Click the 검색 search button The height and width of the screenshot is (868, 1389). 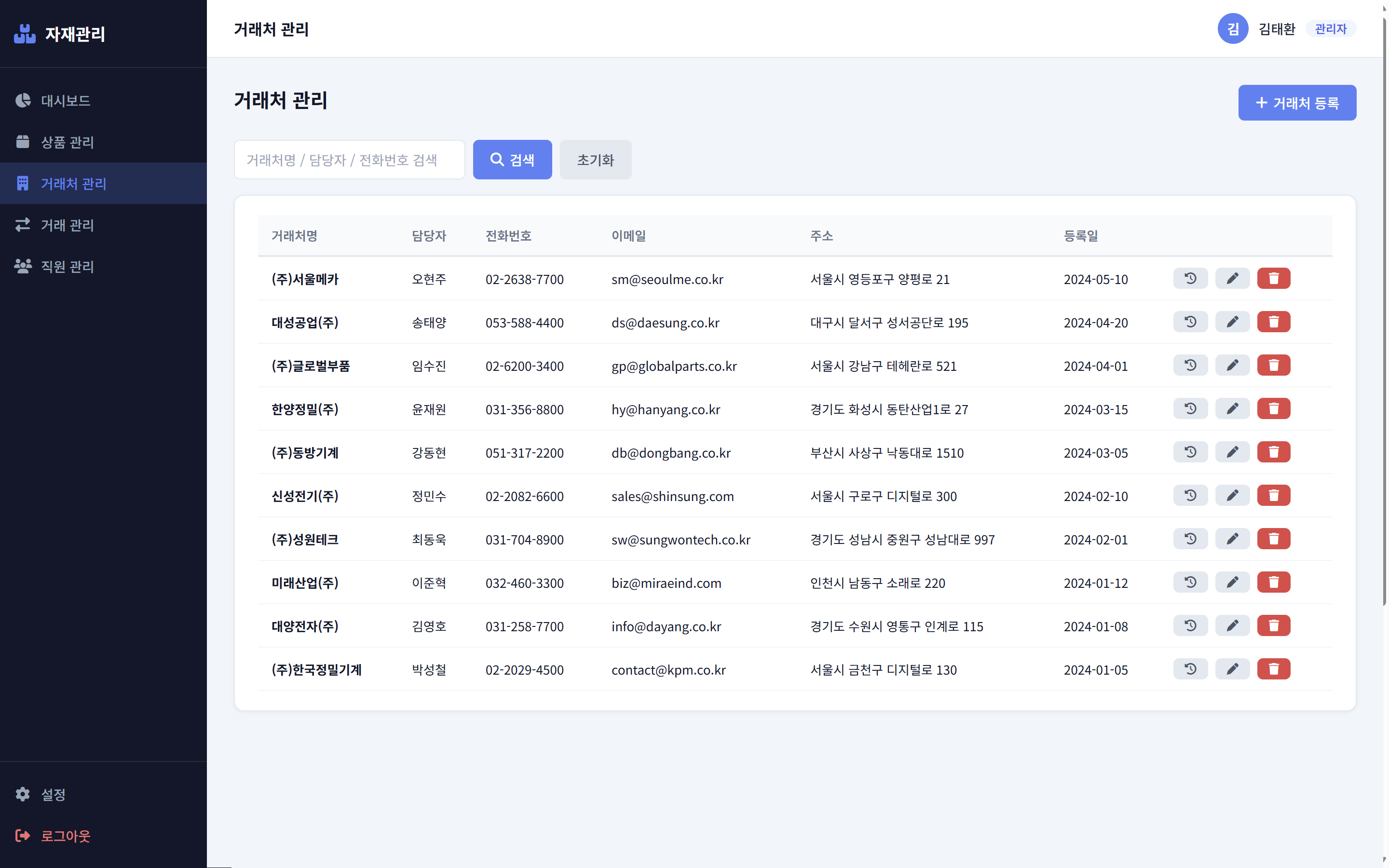pyautogui.click(x=512, y=160)
